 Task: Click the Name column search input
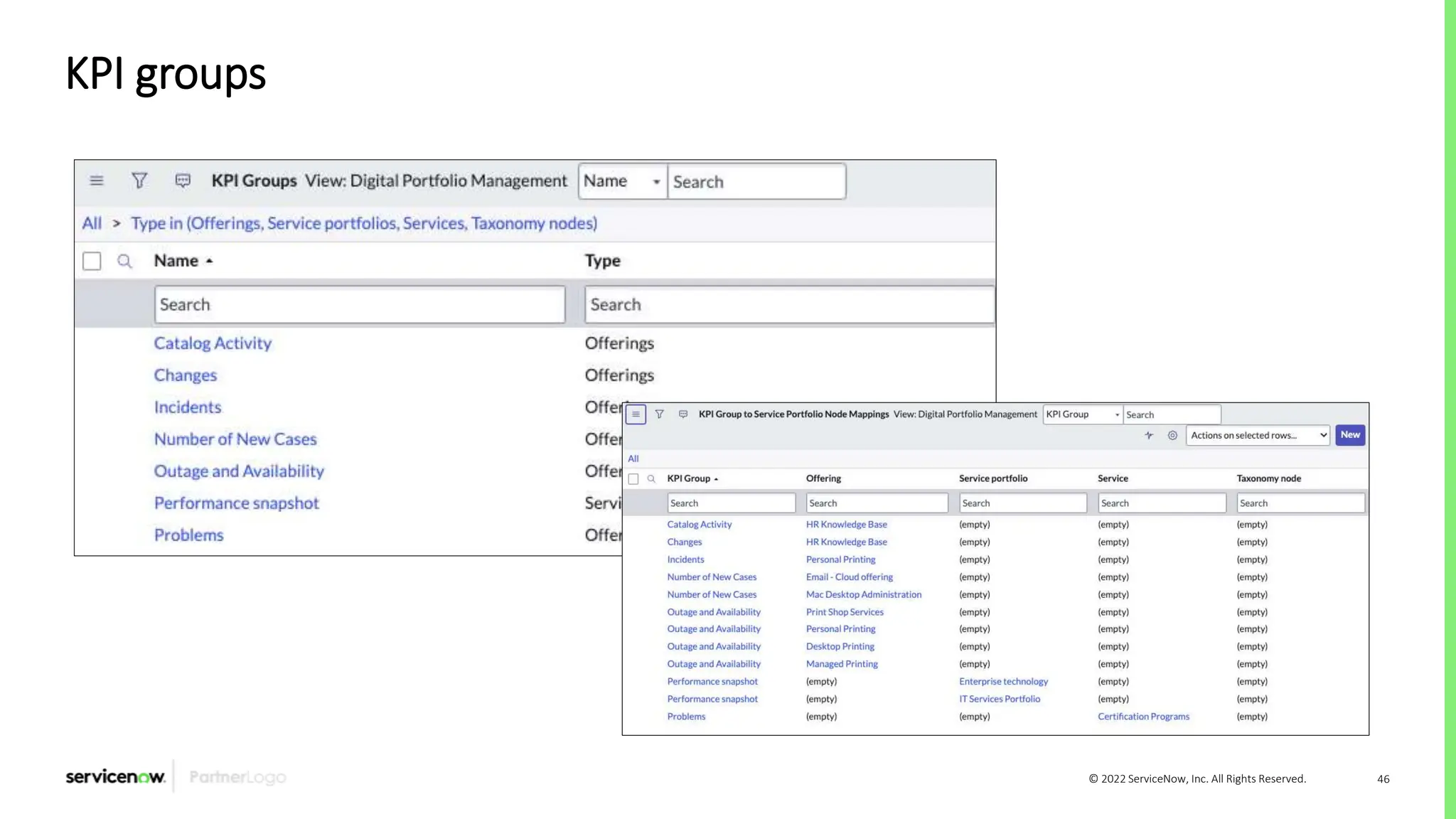pos(360,305)
